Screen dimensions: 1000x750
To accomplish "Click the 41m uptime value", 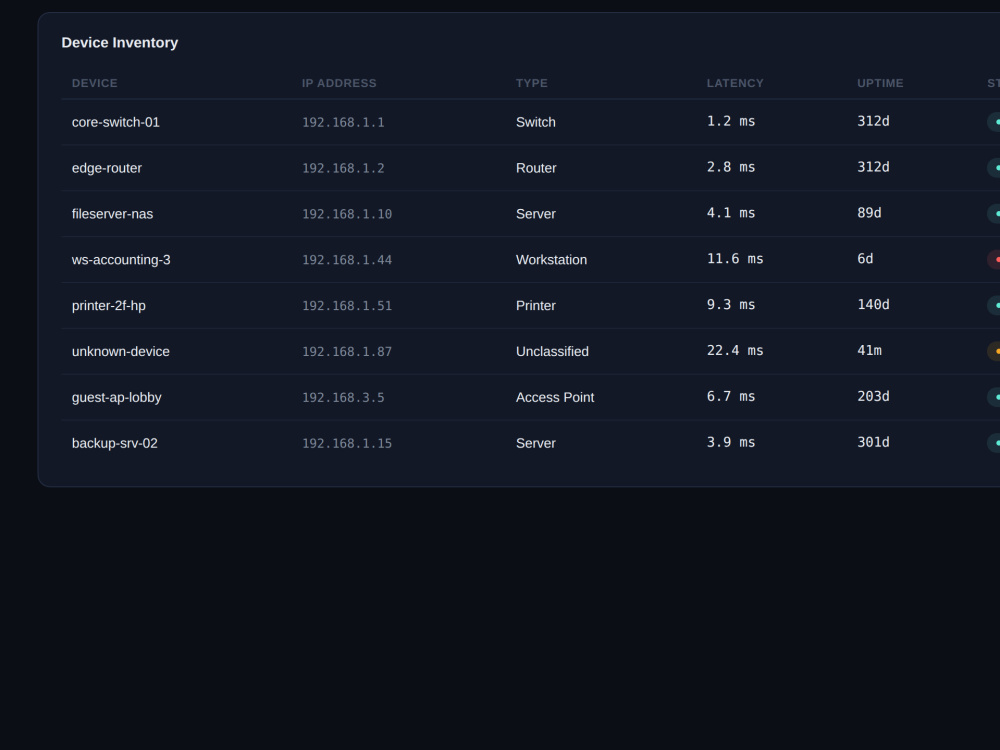I will point(869,351).
